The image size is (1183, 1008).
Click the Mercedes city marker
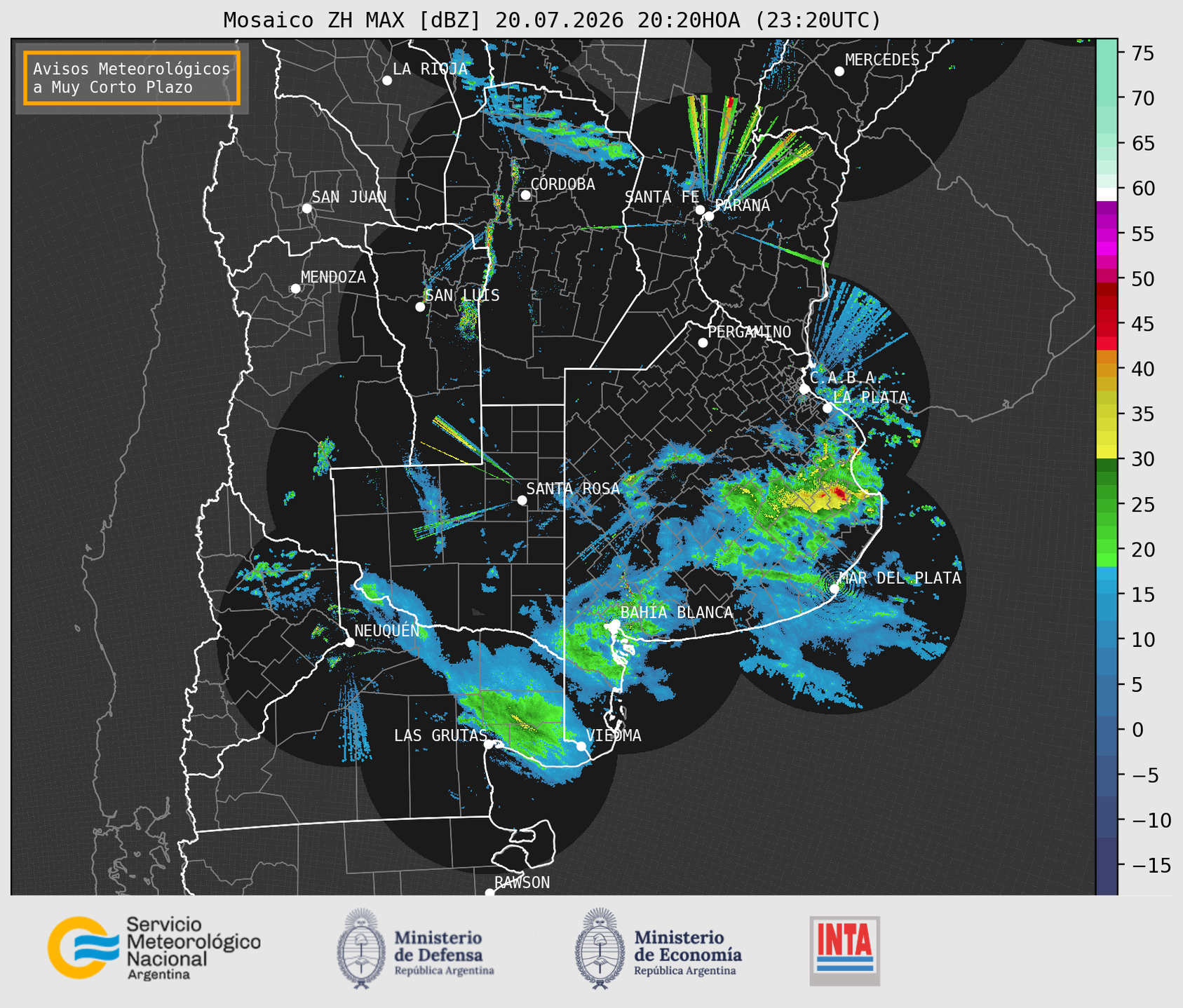[839, 71]
